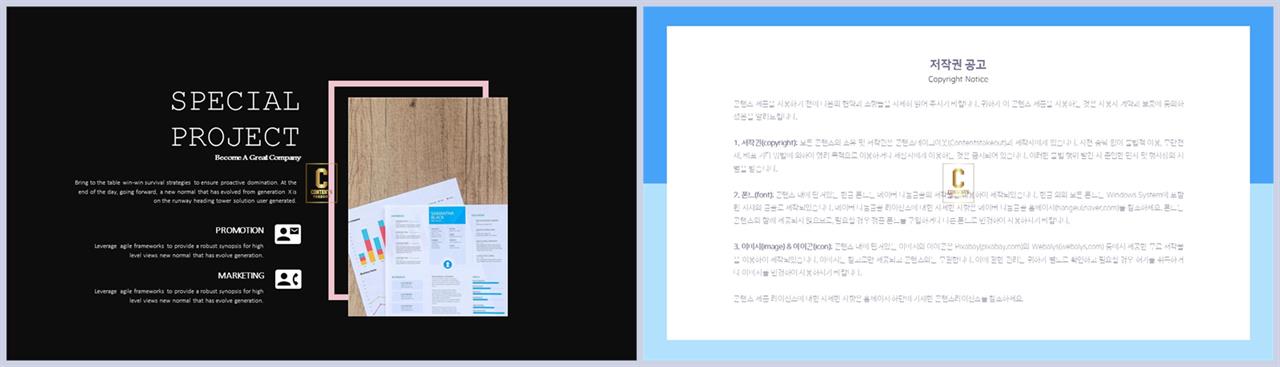Select the description text under PROMOTION

tap(180, 250)
